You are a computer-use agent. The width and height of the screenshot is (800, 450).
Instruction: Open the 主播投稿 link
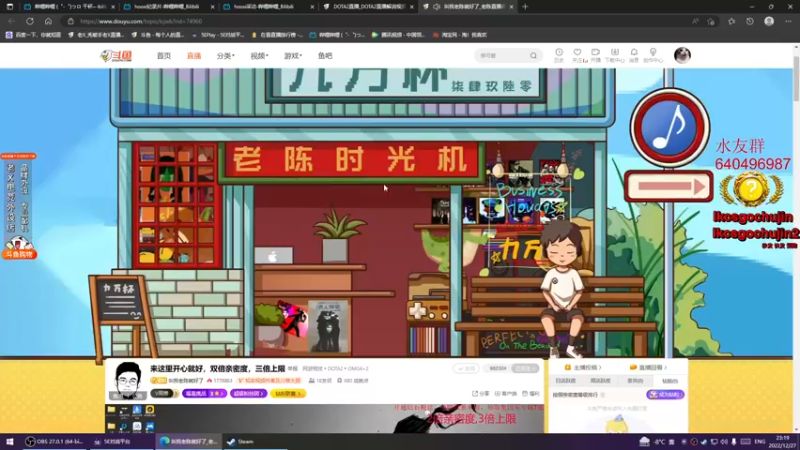pos(583,367)
